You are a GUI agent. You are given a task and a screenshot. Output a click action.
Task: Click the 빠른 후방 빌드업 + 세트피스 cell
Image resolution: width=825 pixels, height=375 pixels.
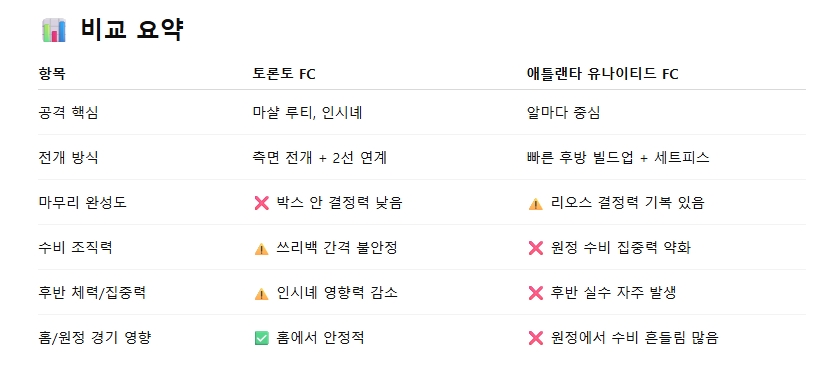618,158
